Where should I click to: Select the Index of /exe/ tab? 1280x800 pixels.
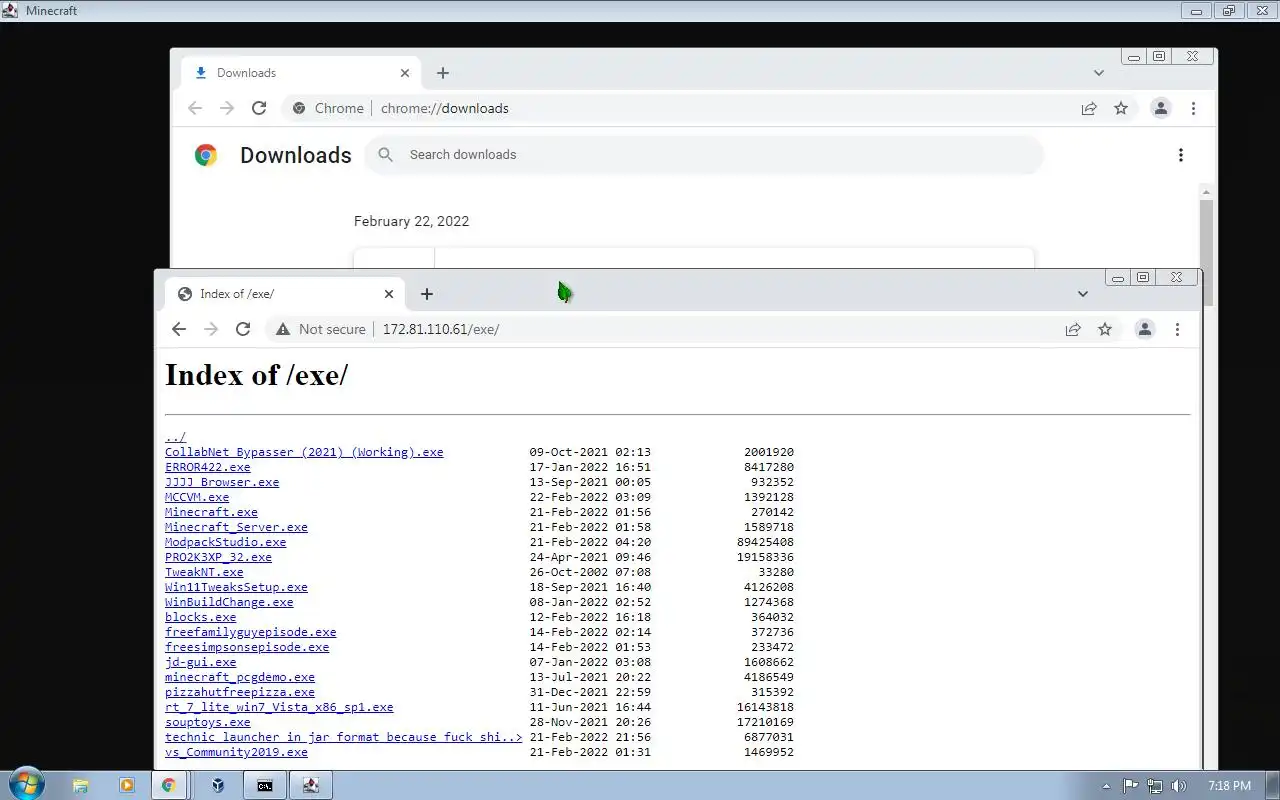point(284,294)
